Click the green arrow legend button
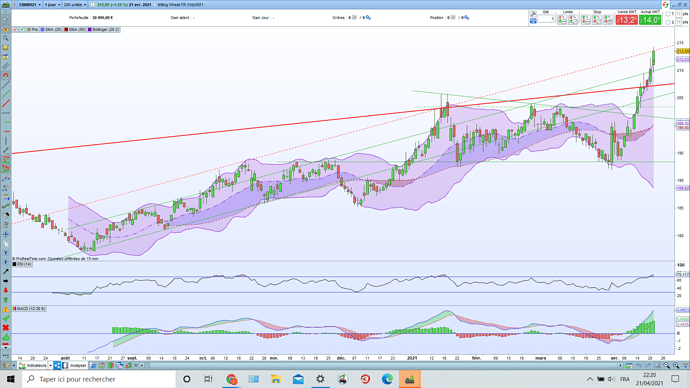This screenshot has height=388, width=690. 22,29
